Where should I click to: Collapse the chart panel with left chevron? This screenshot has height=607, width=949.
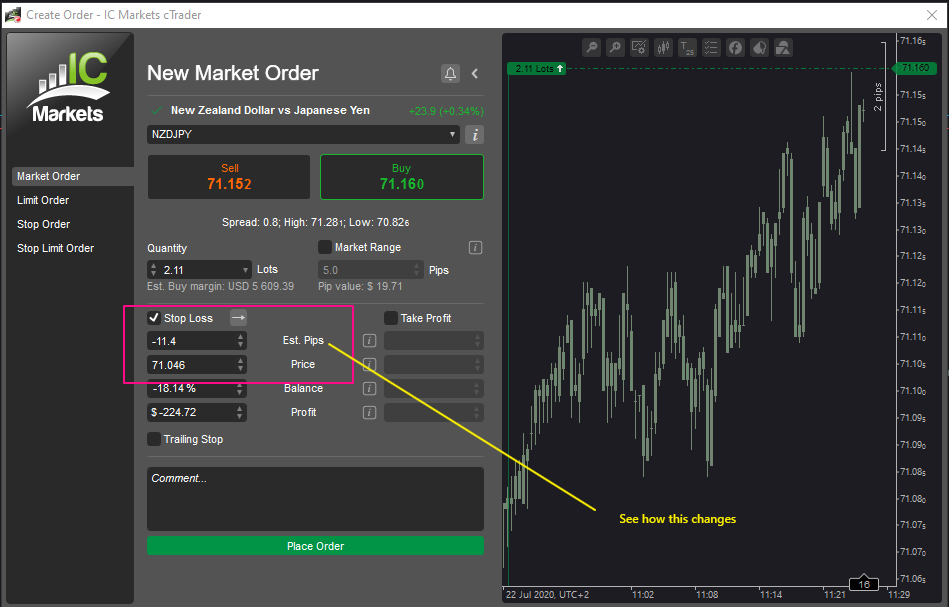tap(475, 73)
